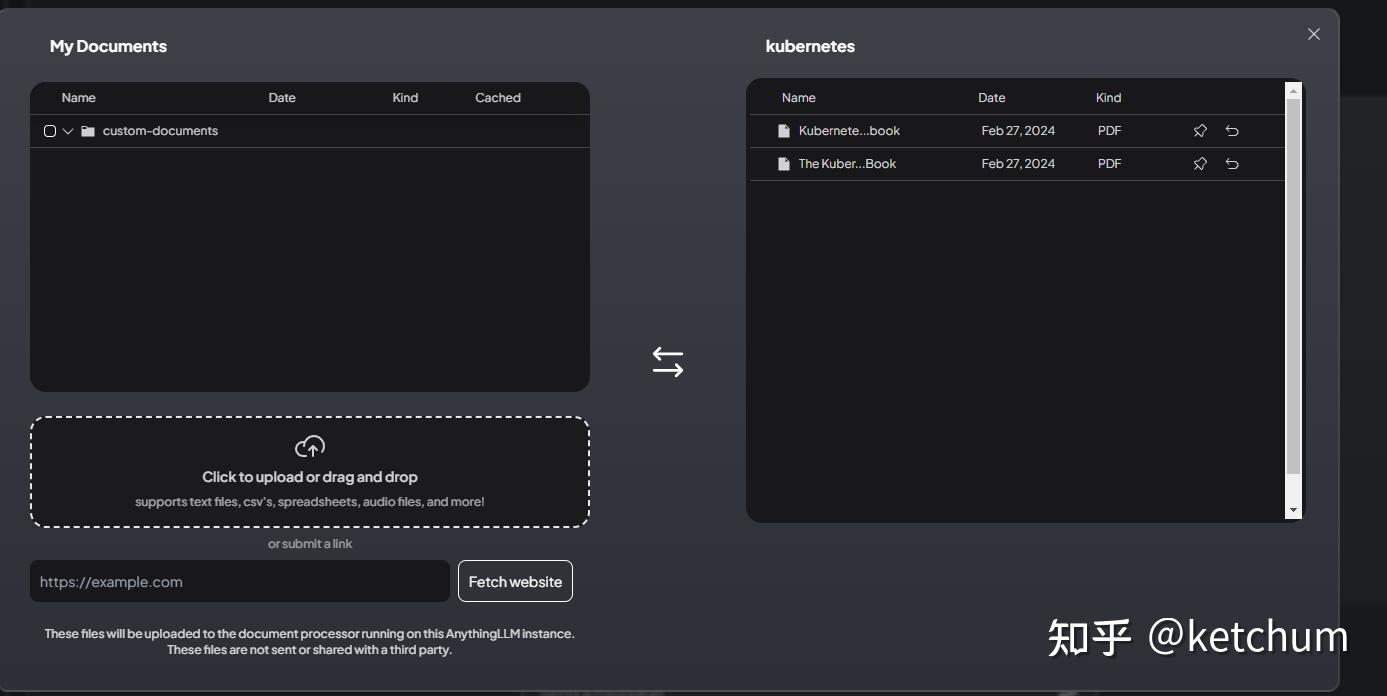Click the Feb 27, 2024 date of Kubernete...book
This screenshot has height=696, width=1387.
point(1018,131)
